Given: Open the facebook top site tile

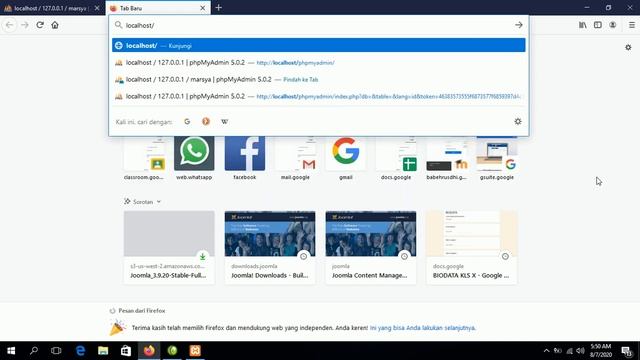Looking at the screenshot, I should 244,158.
